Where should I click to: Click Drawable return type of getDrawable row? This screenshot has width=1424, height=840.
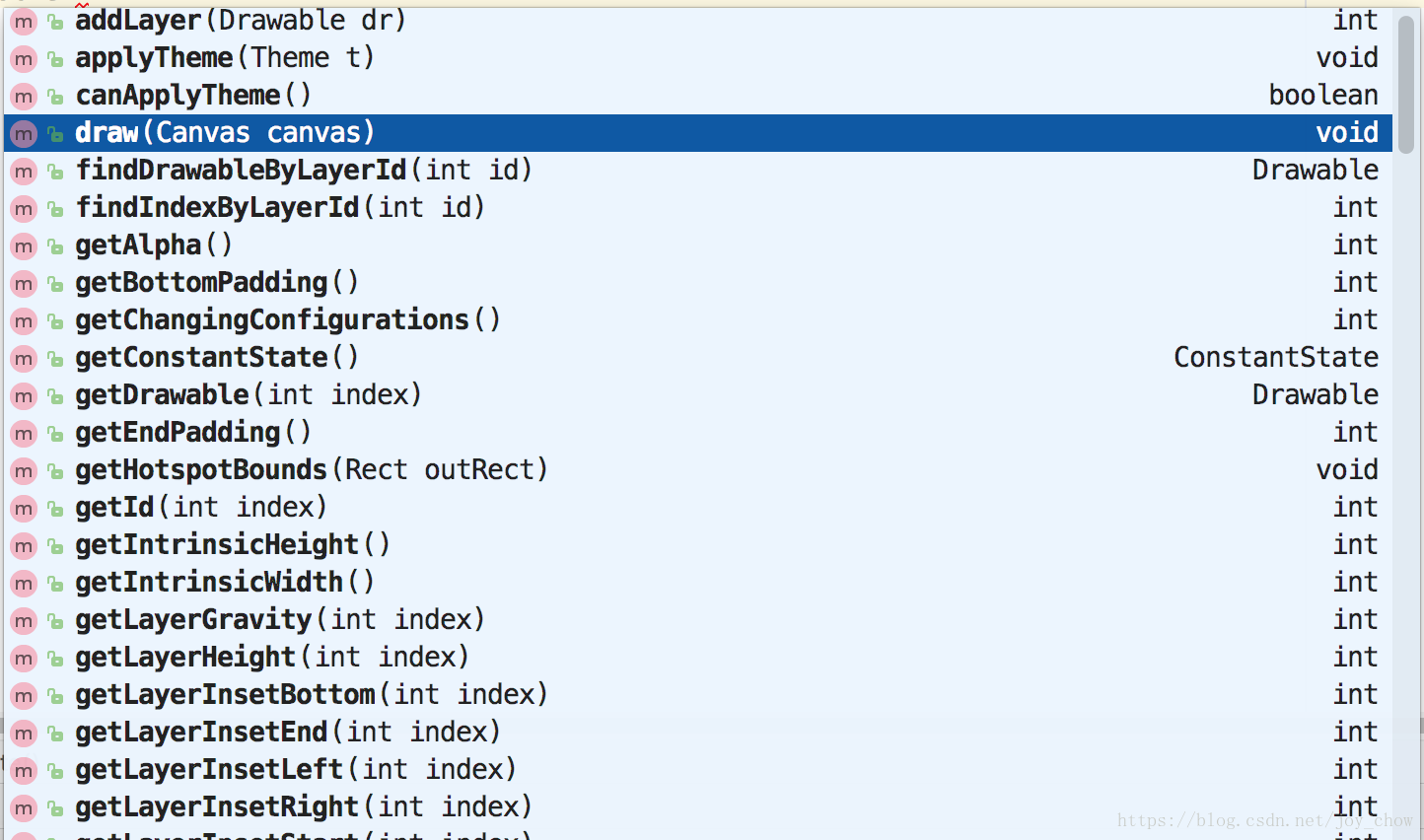[1316, 394]
